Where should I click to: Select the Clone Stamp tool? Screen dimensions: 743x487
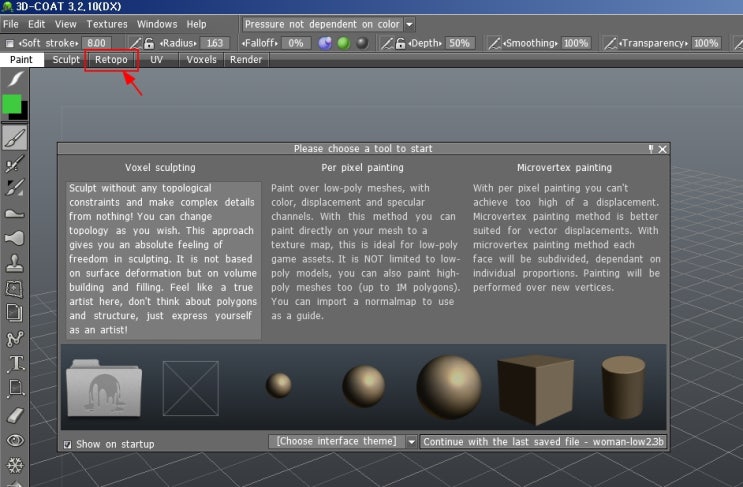[15, 263]
